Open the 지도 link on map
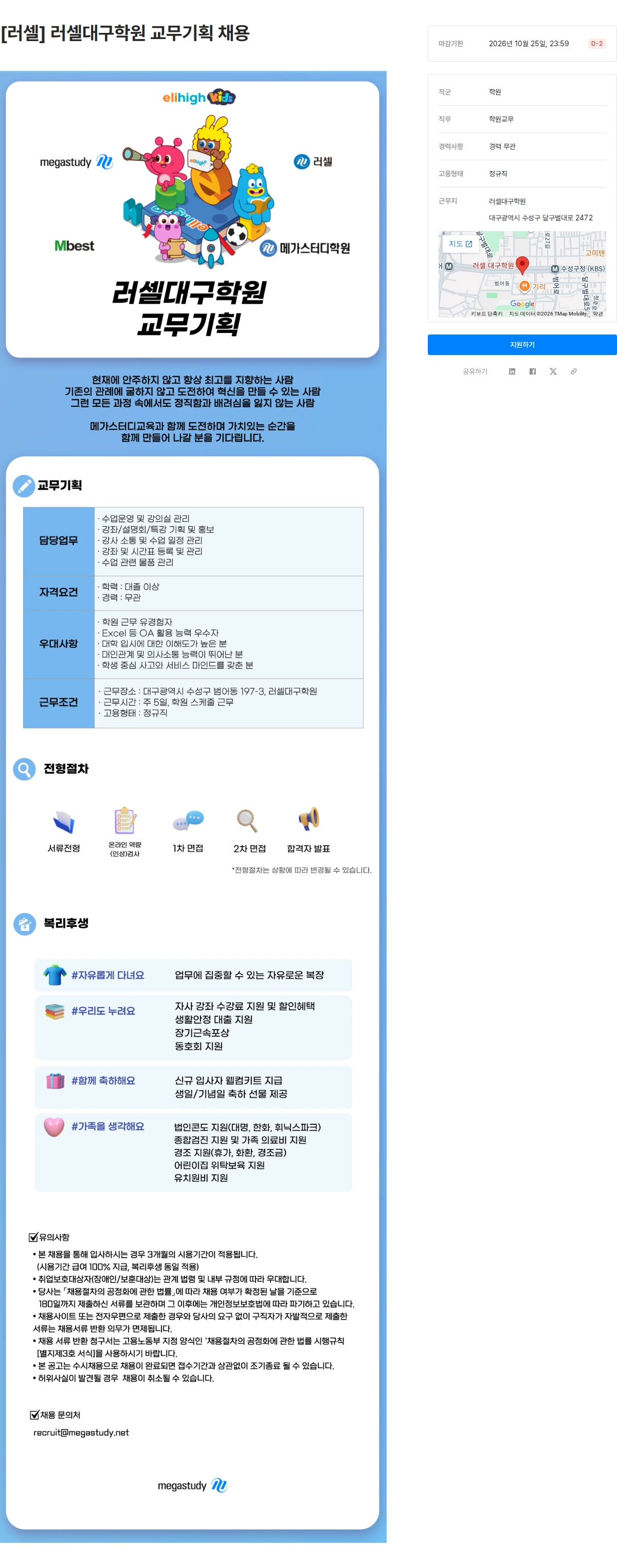This screenshot has height=1568, width=617. (x=461, y=244)
